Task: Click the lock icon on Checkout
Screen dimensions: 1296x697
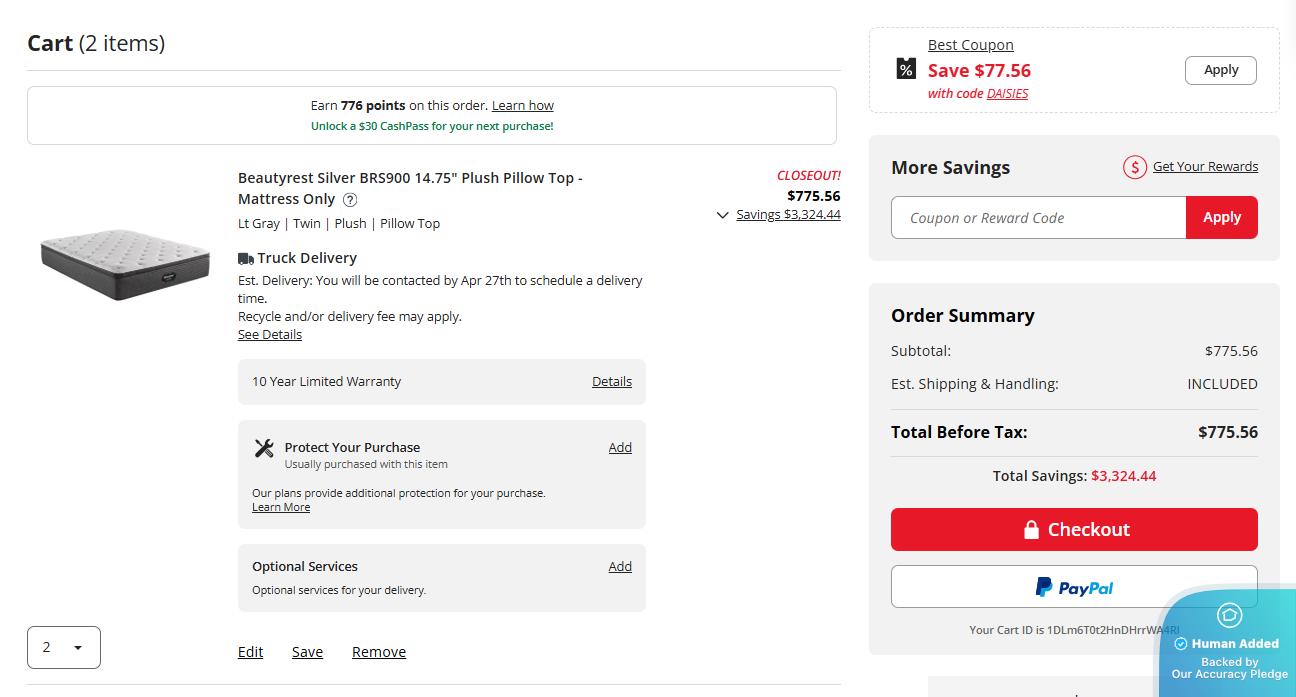Action: click(x=1031, y=530)
